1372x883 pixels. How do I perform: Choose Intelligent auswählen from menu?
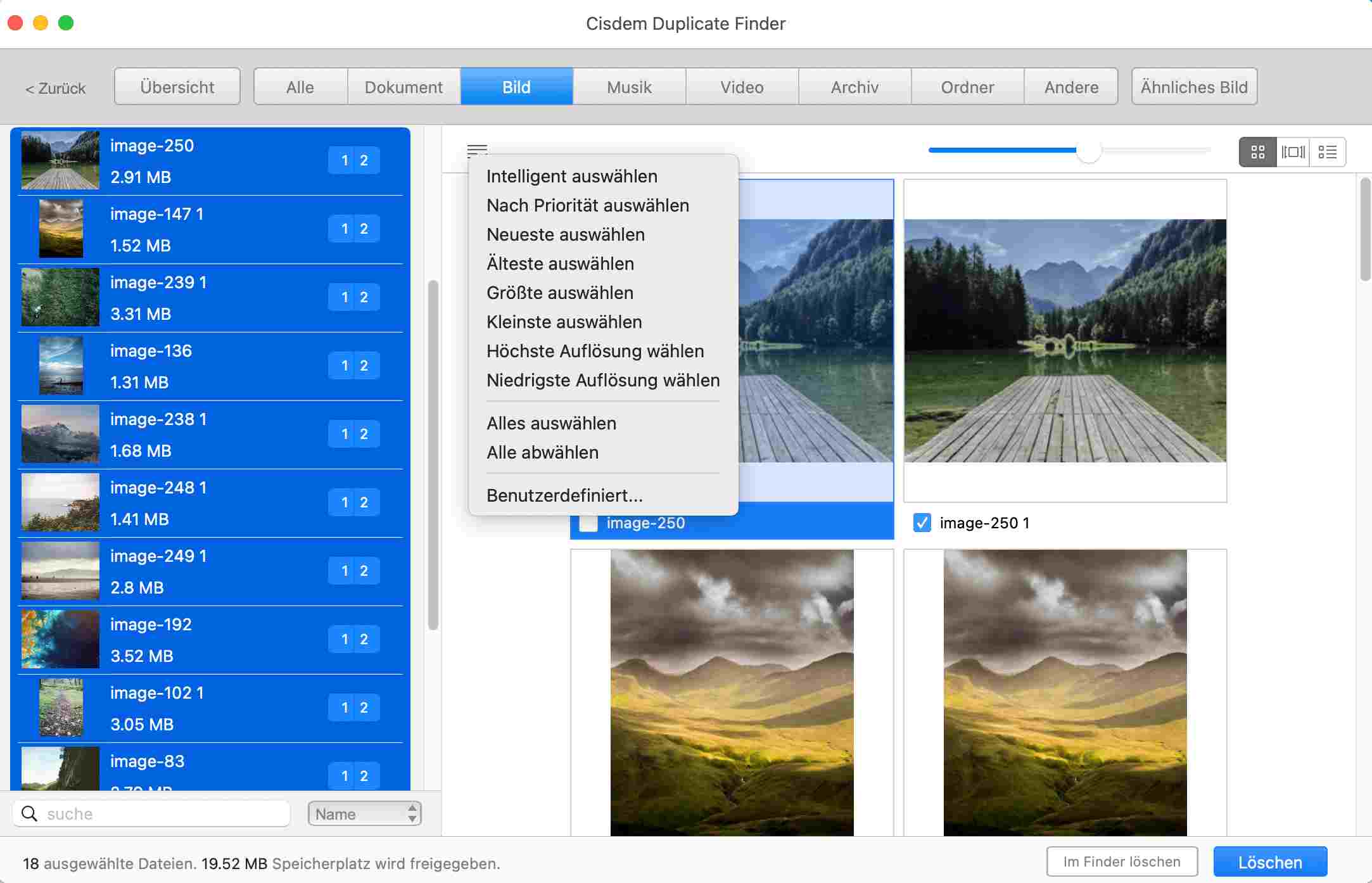click(x=571, y=176)
